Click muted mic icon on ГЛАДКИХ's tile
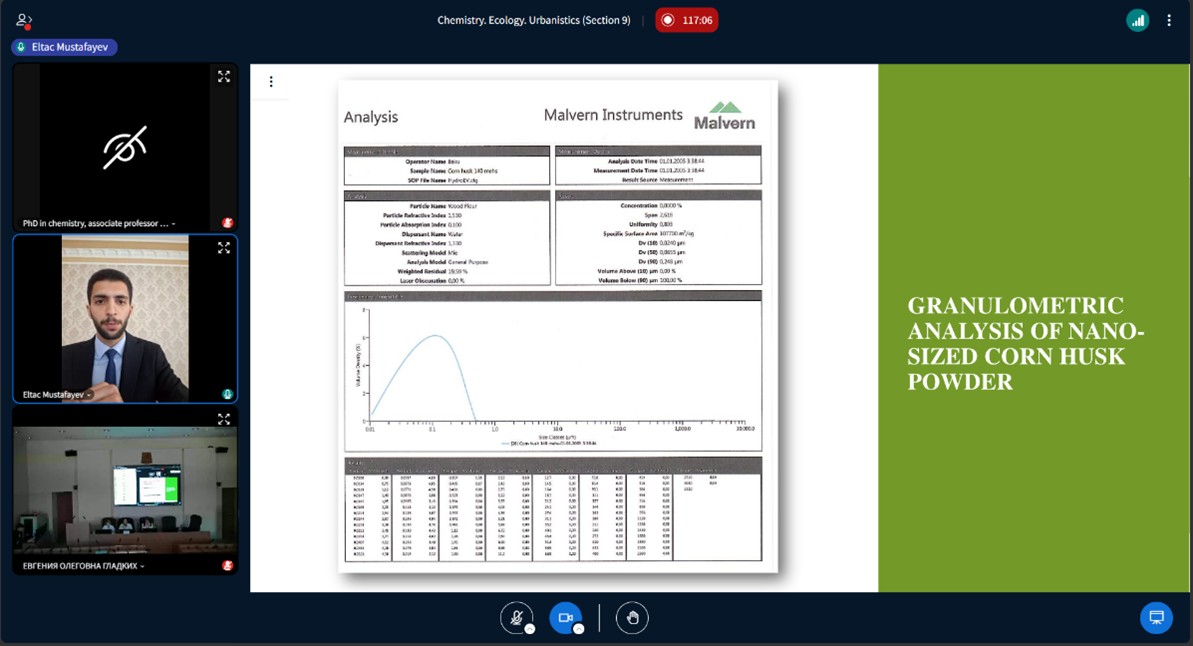This screenshot has height=646, width=1193. point(228,566)
